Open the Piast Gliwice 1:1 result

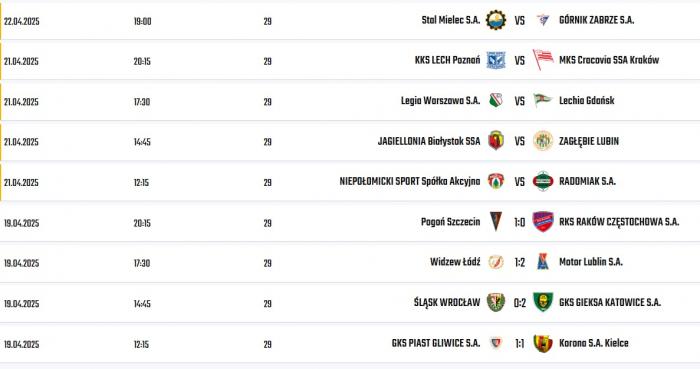click(x=519, y=344)
